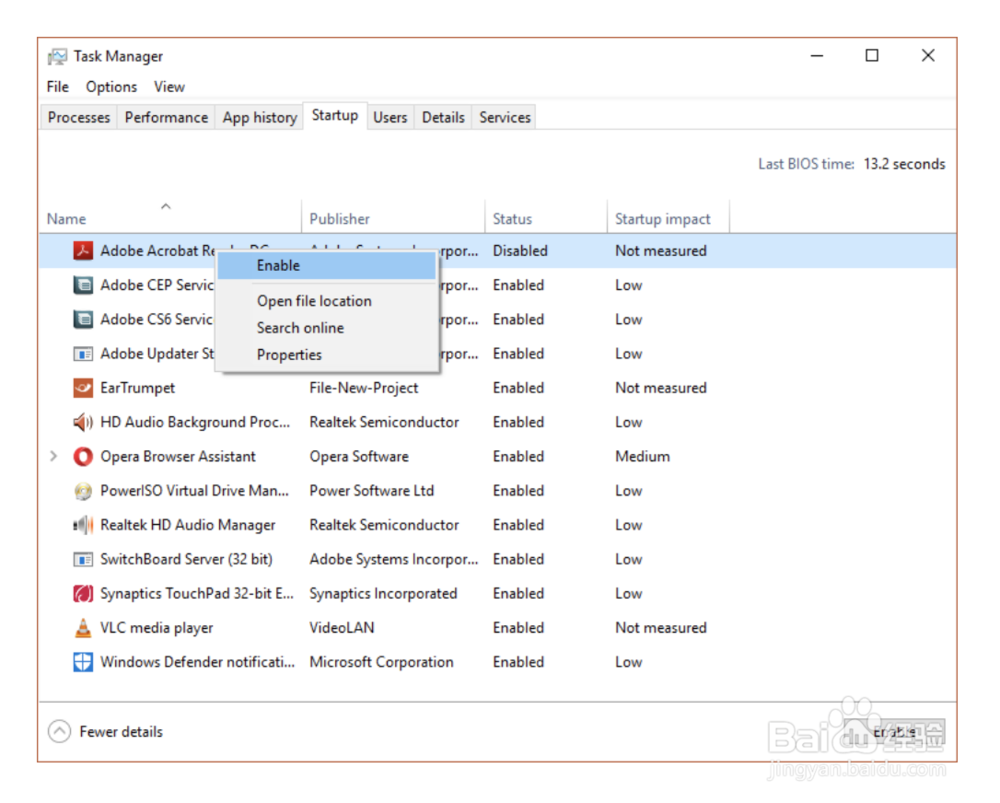The image size is (1000, 803).
Task: Expand the Opera Browser Assistant row
Action: tap(54, 457)
